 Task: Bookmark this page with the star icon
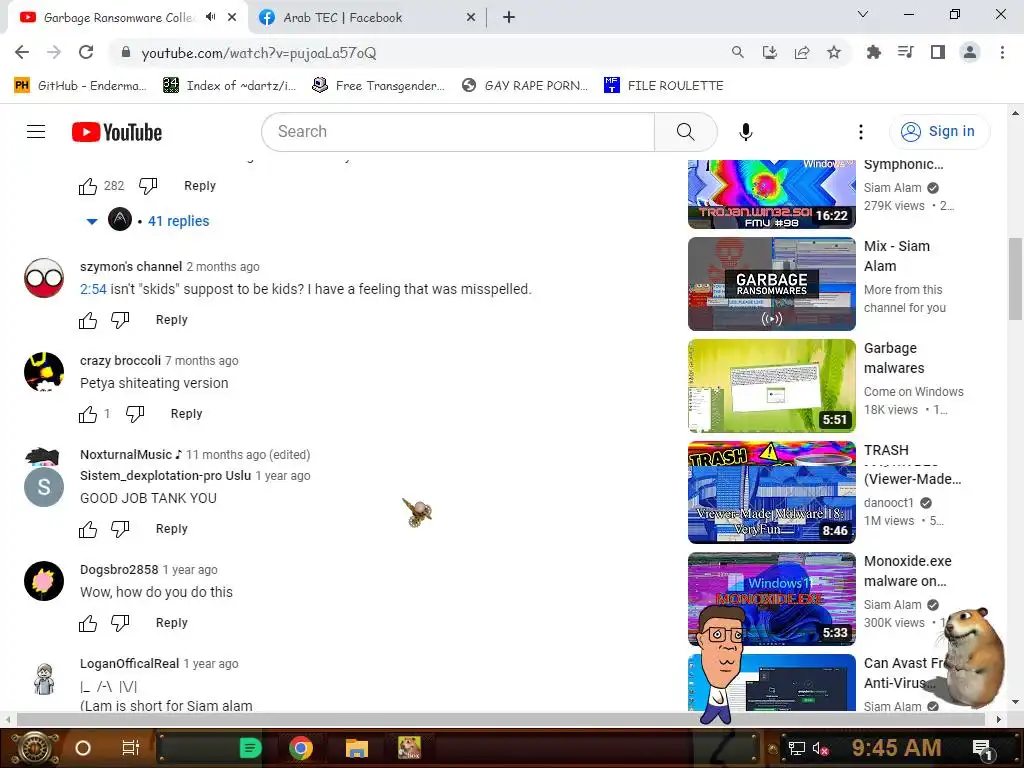834,52
